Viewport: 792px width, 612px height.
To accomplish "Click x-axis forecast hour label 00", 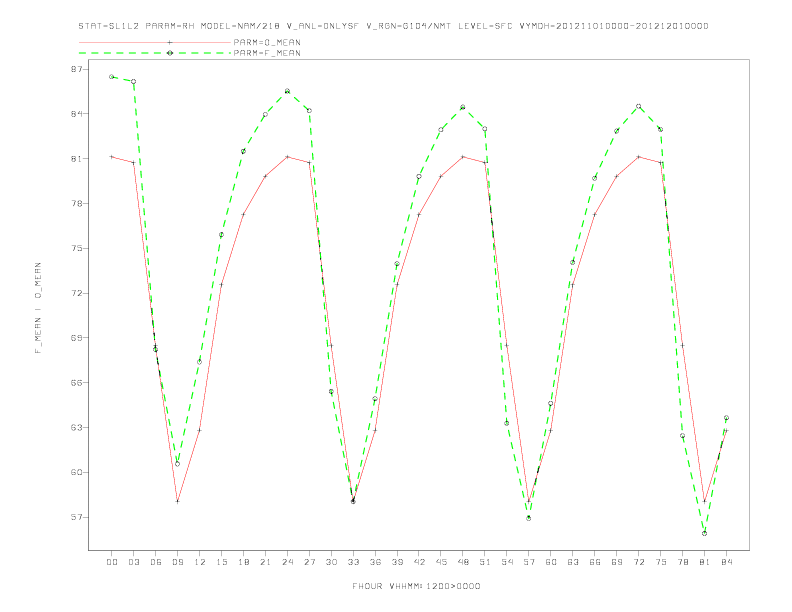I will coord(112,562).
